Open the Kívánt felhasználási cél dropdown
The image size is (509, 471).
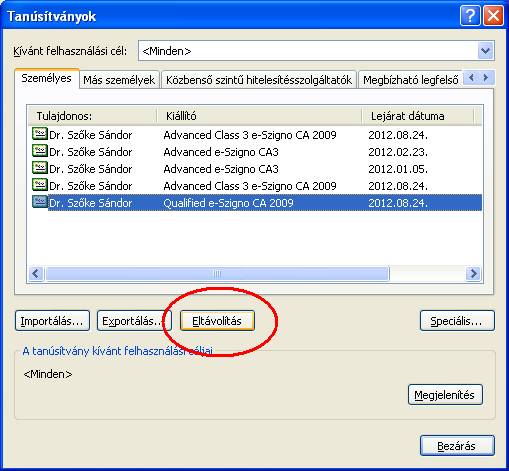click(485, 51)
